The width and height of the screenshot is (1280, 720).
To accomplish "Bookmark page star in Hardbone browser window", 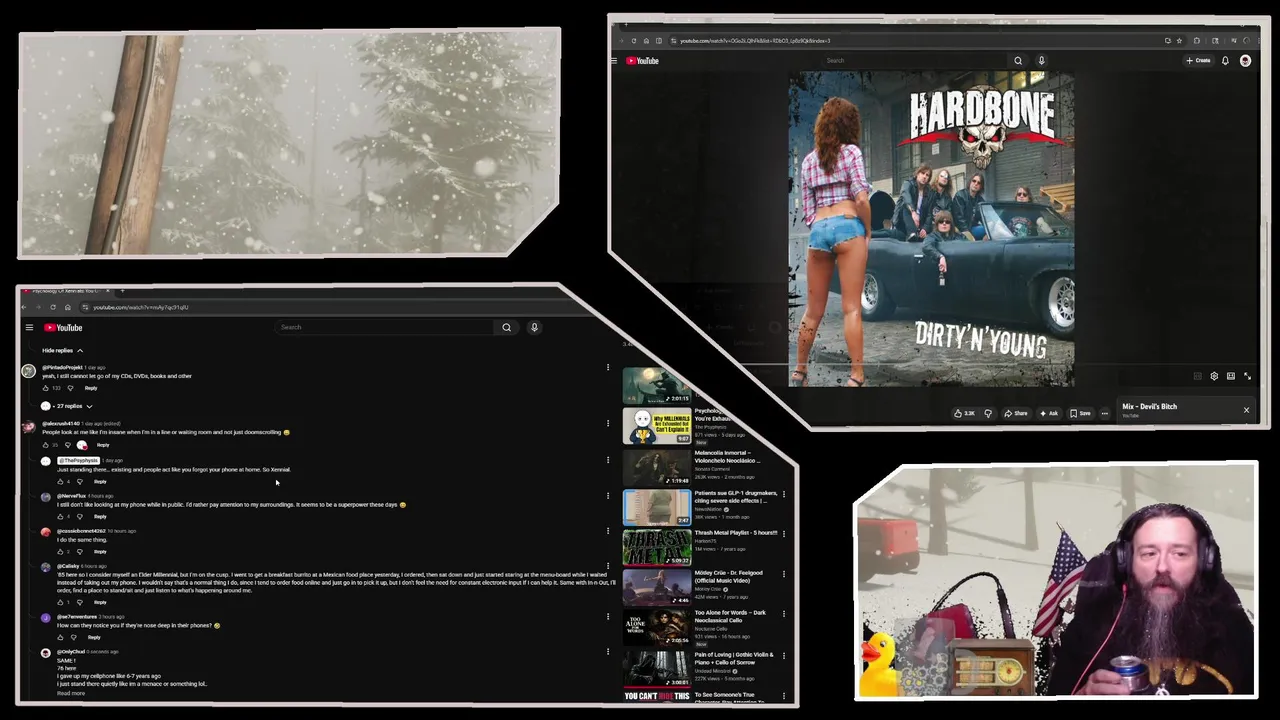I will point(1179,41).
